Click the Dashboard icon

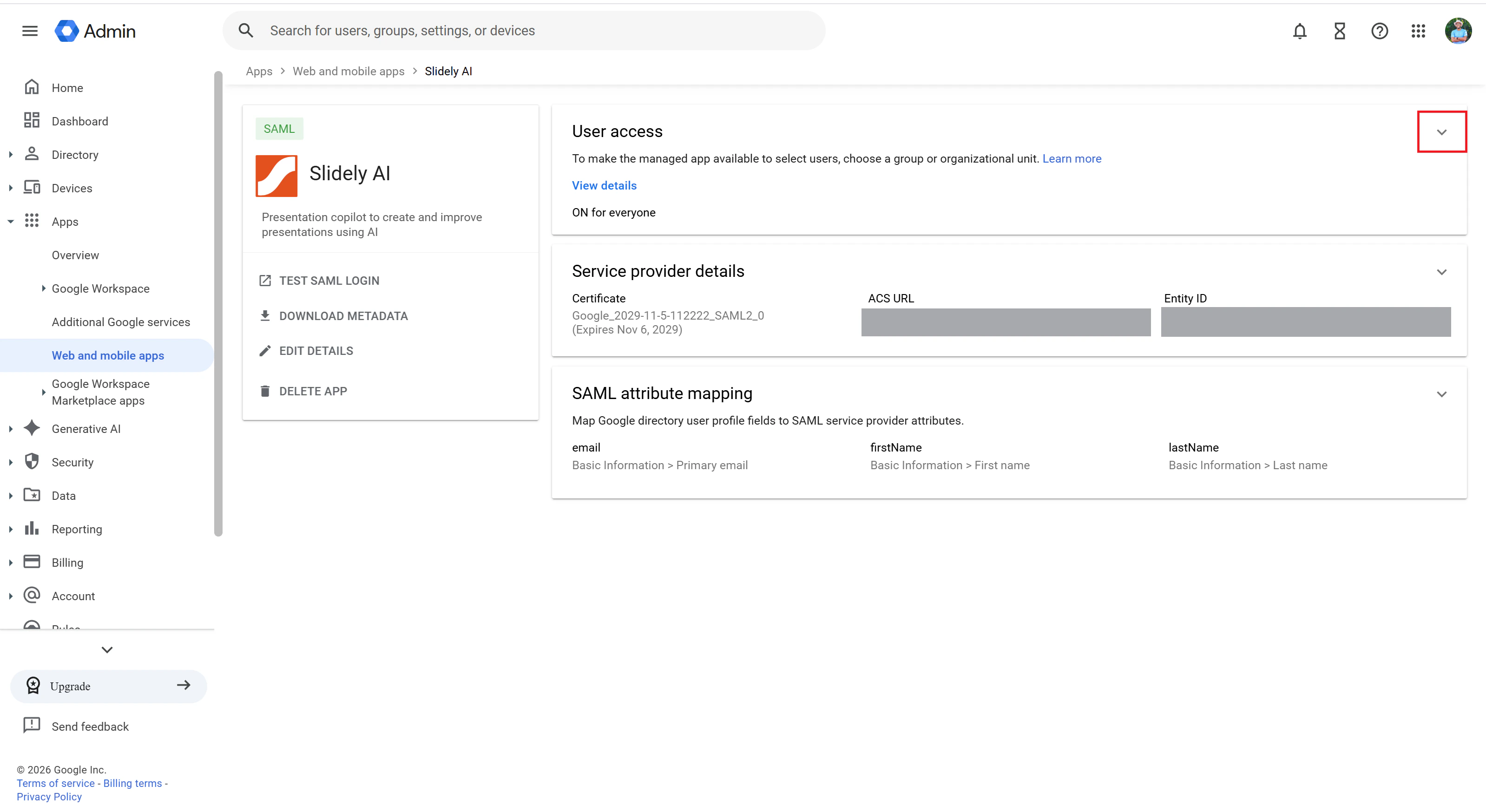[x=32, y=120]
